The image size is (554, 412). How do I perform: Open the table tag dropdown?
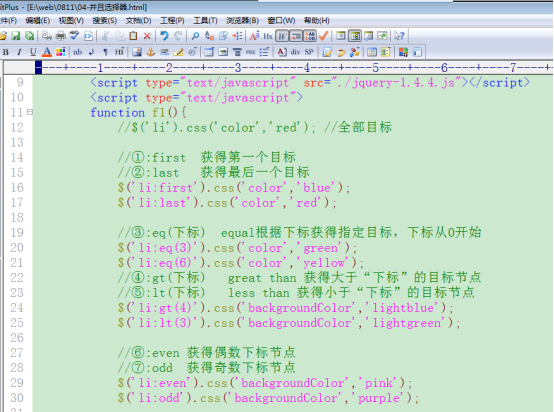209,52
